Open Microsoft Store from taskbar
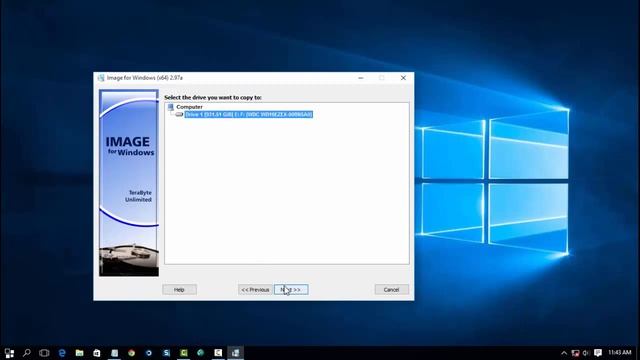The width and height of the screenshot is (640, 360). click(x=97, y=353)
